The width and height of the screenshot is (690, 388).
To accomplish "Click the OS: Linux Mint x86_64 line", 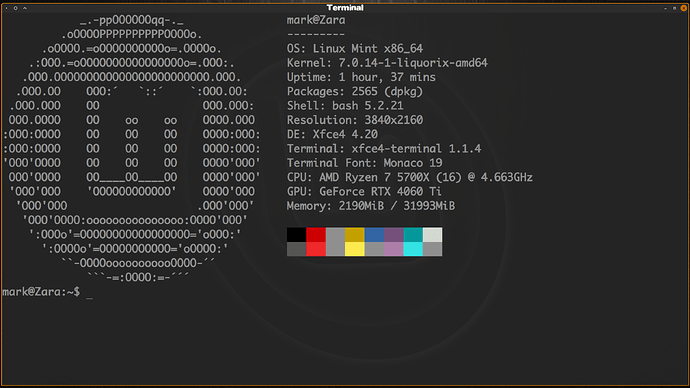I will pos(355,48).
